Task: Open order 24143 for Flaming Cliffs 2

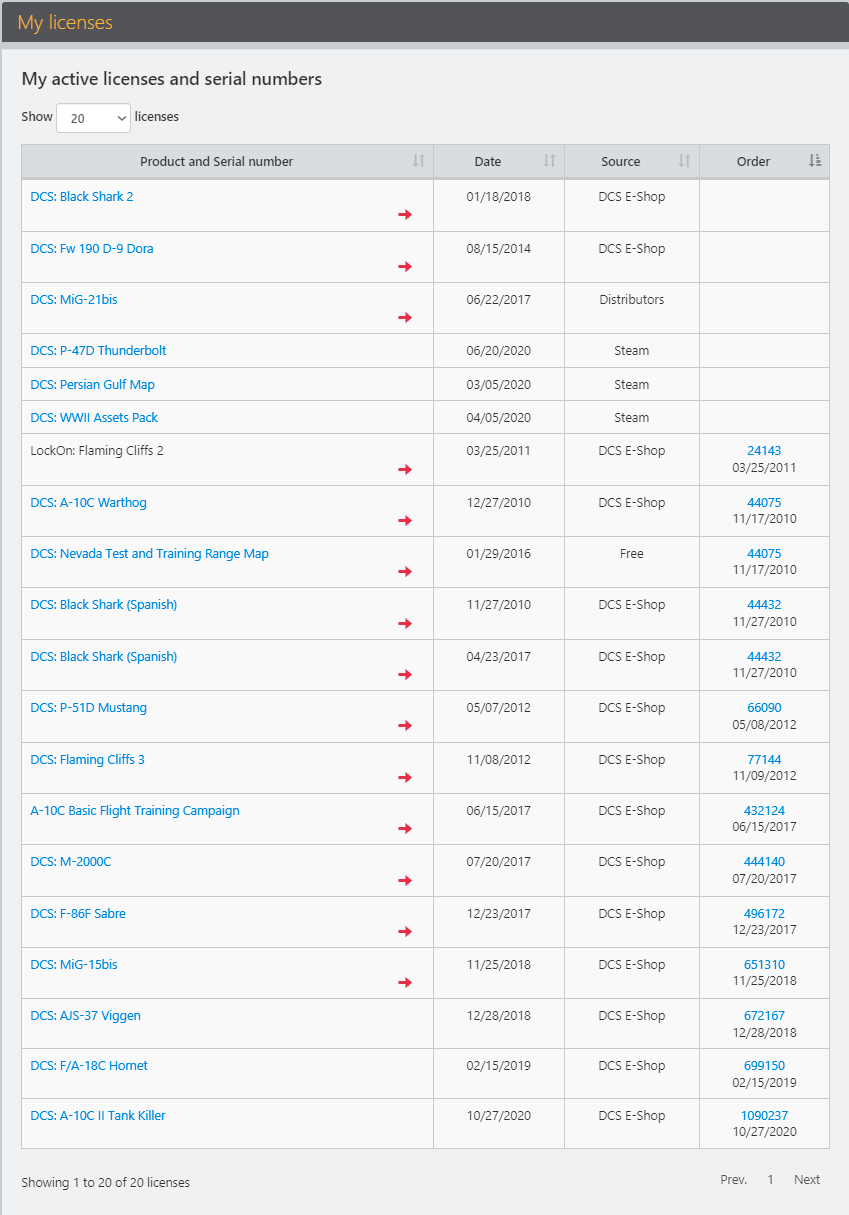Action: click(764, 451)
